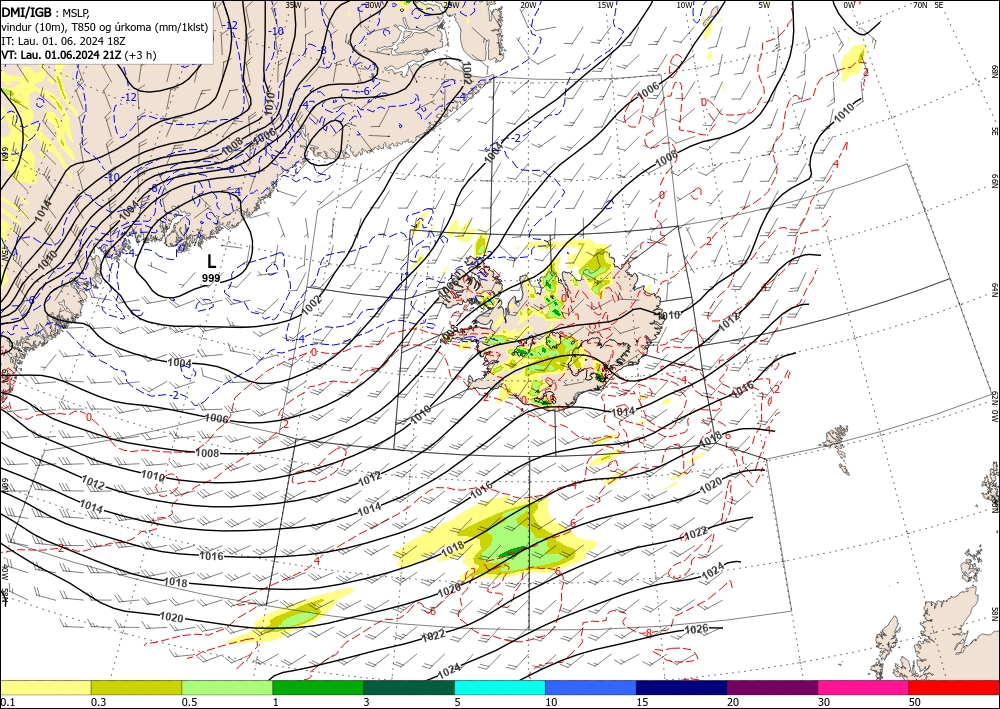Click the 64N latitude label
The height and width of the screenshot is (709, 1000).
click(x=995, y=289)
